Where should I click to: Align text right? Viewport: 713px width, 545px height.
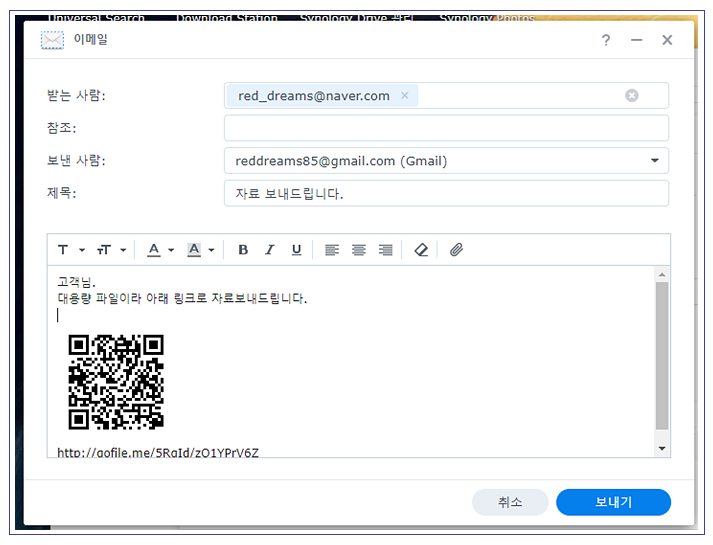coord(386,250)
